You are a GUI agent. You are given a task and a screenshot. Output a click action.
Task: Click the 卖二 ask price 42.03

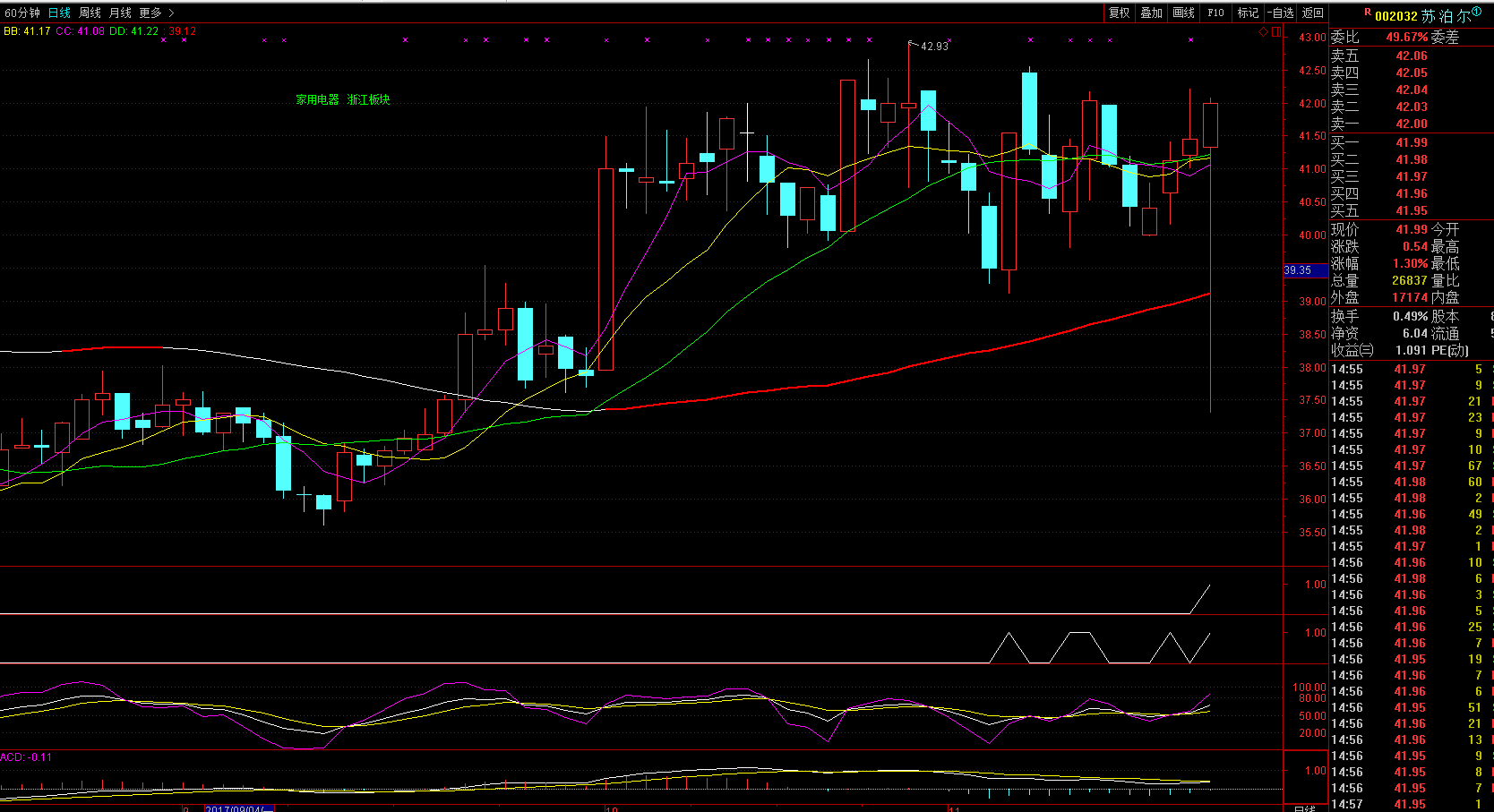click(1412, 107)
